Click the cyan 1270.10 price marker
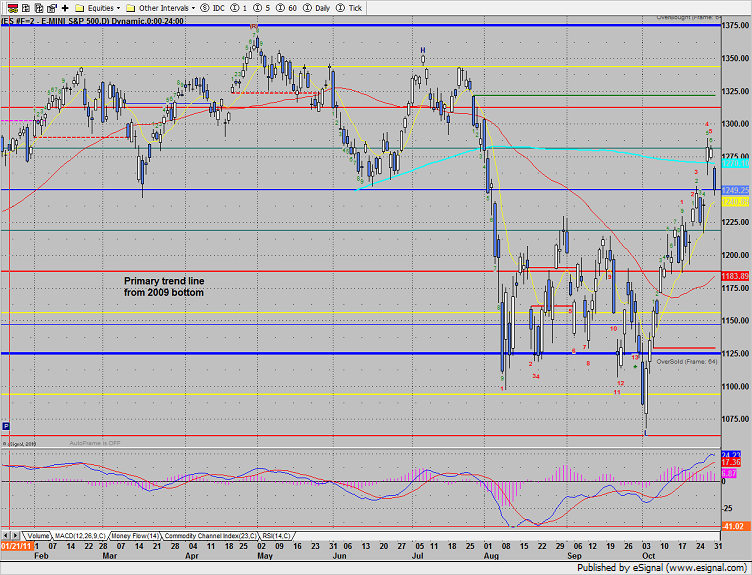Screen dimensions: 752x575 coord(735,164)
